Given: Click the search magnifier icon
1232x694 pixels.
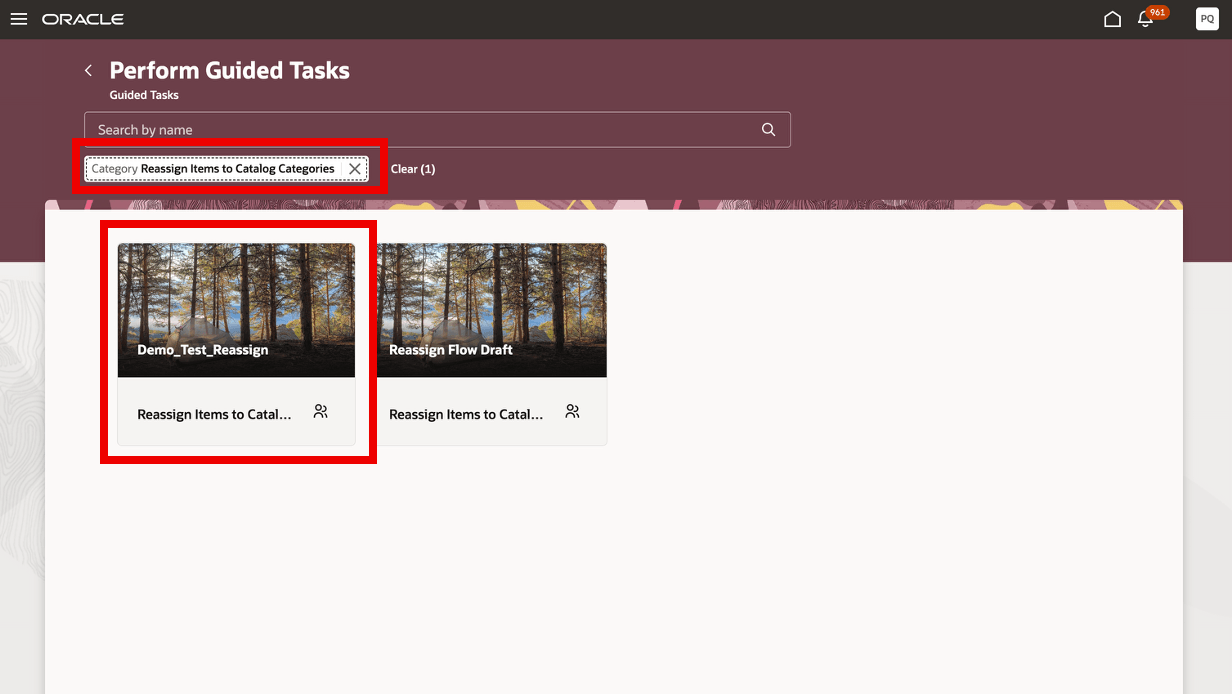Looking at the screenshot, I should pos(768,129).
